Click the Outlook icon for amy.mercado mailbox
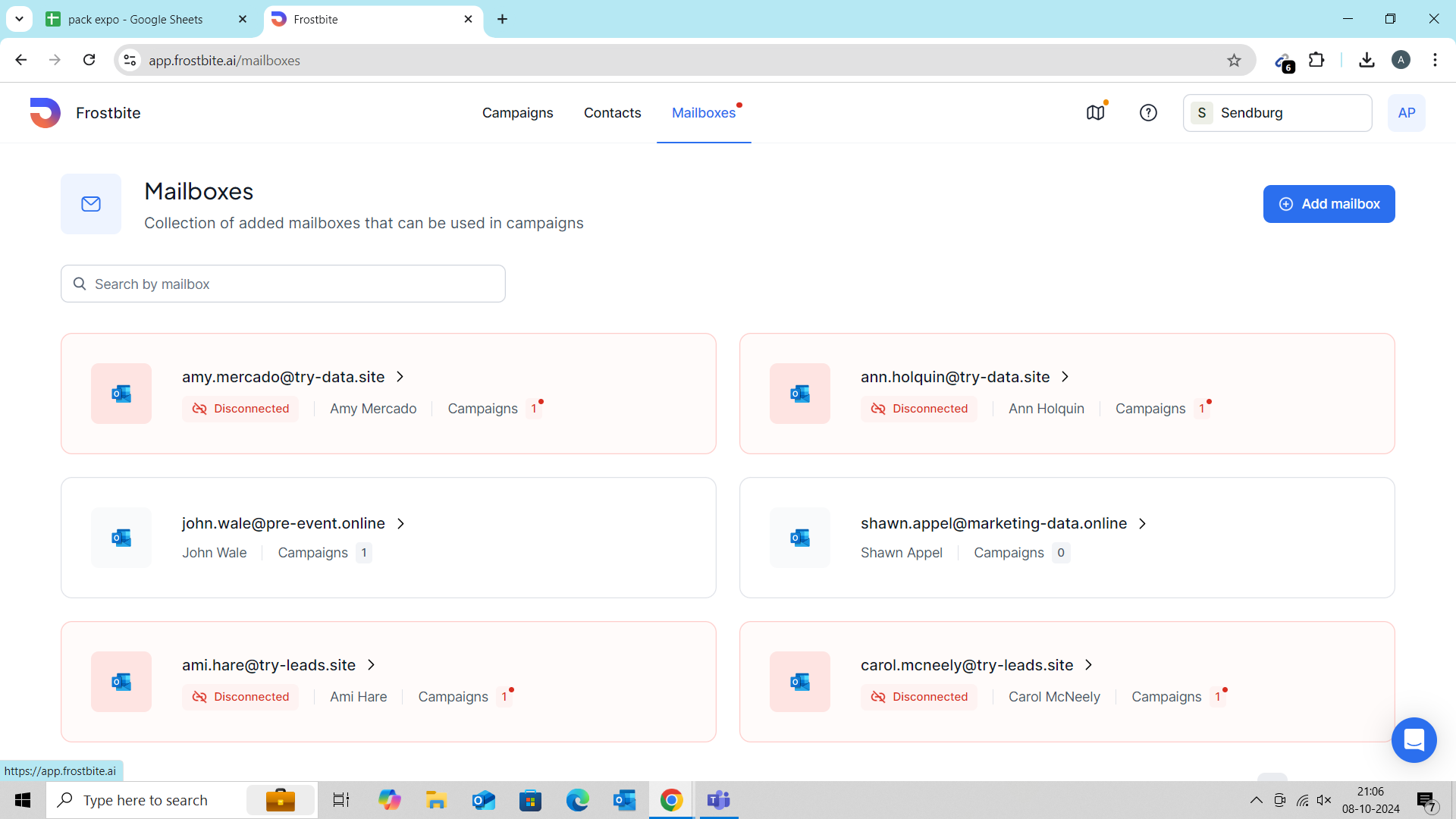The height and width of the screenshot is (819, 1456). click(x=121, y=394)
